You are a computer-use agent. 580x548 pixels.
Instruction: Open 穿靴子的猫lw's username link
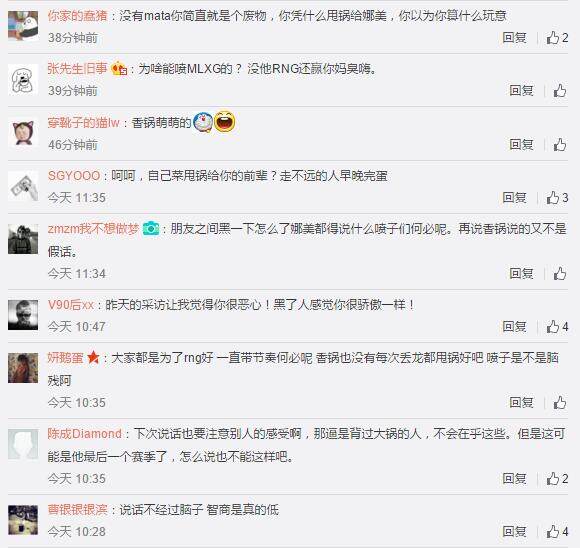[x=84, y=122]
